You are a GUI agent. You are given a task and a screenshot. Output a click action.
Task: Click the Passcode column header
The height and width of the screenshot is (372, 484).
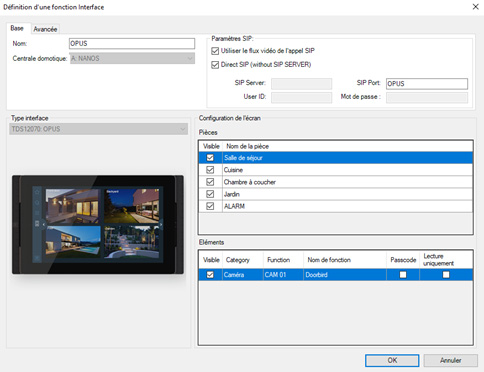coord(403,260)
